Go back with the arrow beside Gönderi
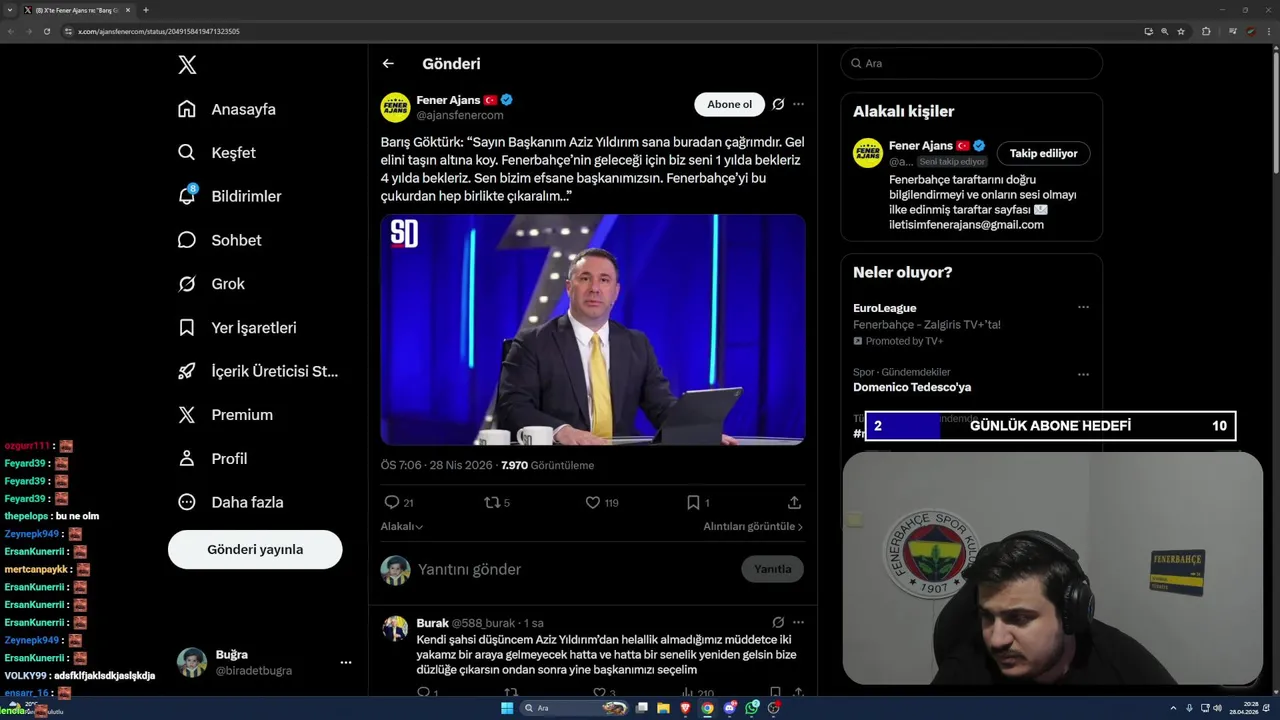1280x720 pixels. pyautogui.click(x=388, y=64)
